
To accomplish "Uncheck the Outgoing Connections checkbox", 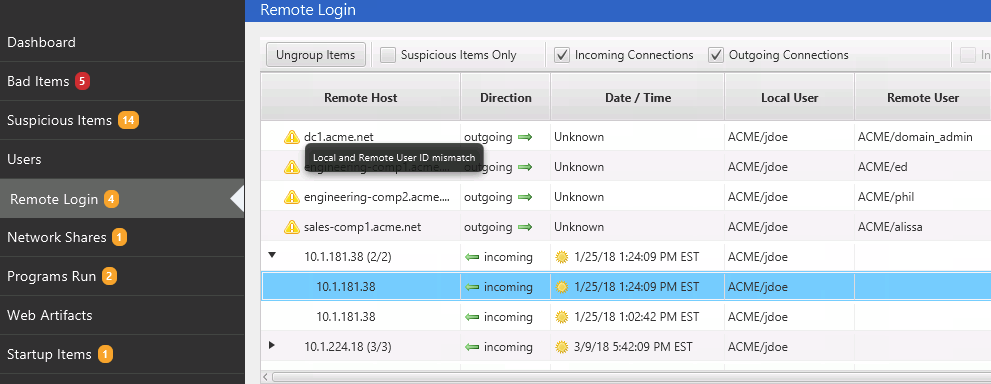I will (716, 55).
